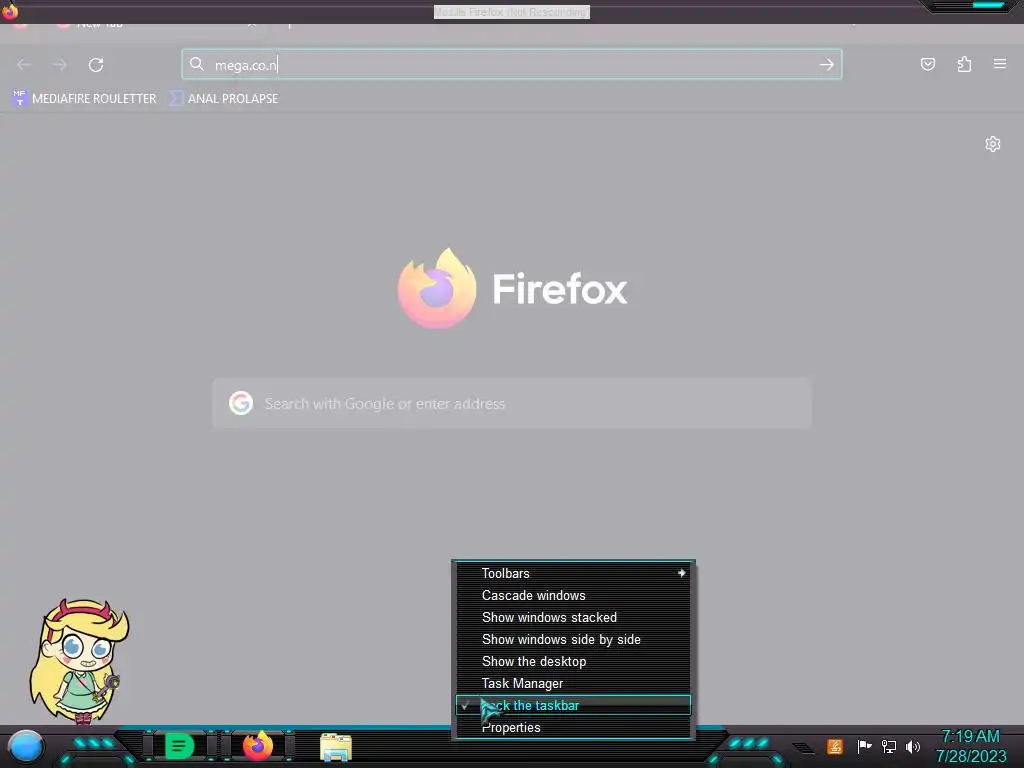1024x768 pixels.
Task: Expand the Toolbars submenu
Action: 573,573
